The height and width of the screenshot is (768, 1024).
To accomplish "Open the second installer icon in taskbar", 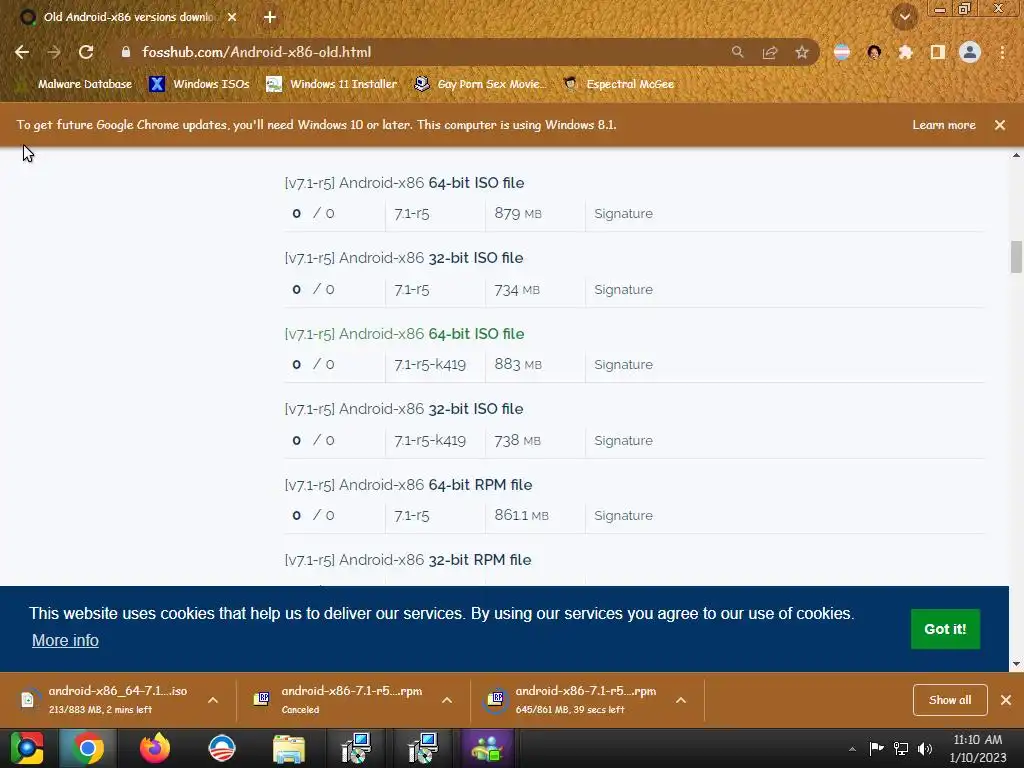I will click(x=423, y=748).
